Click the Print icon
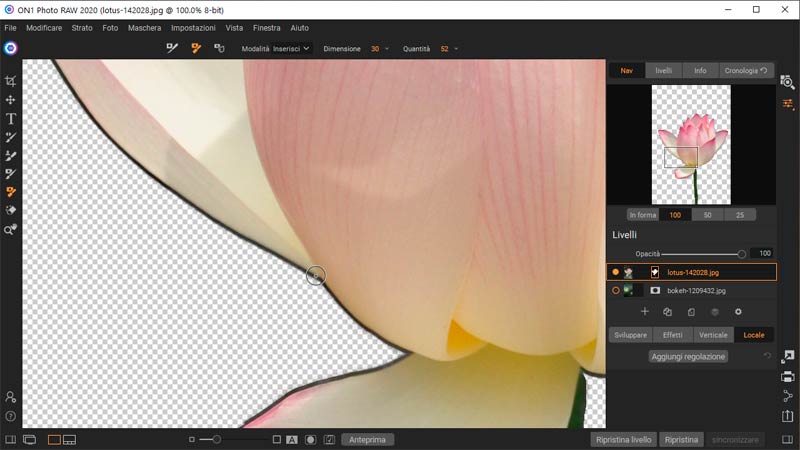 tap(787, 377)
